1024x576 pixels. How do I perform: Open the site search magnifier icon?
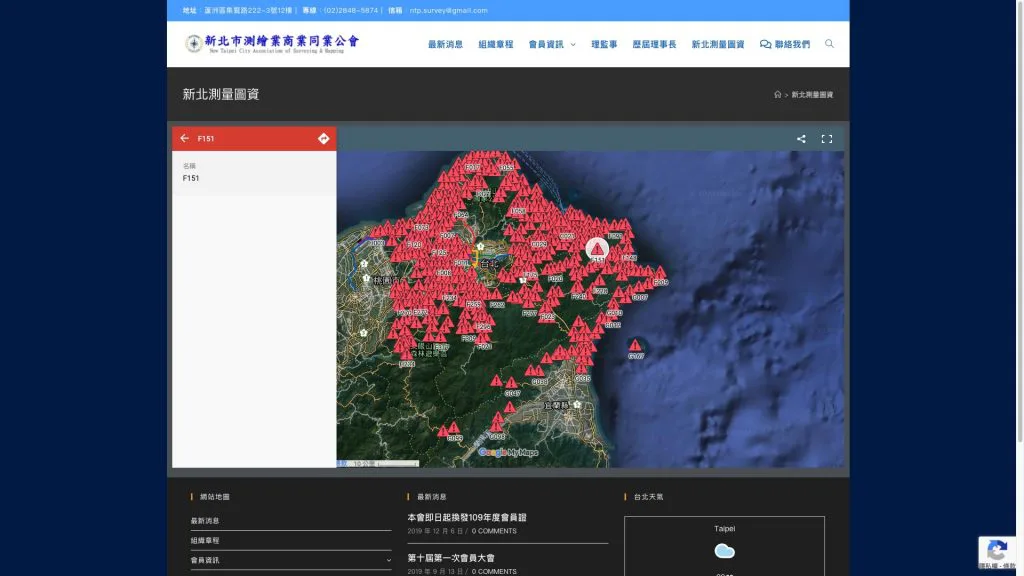(x=829, y=44)
